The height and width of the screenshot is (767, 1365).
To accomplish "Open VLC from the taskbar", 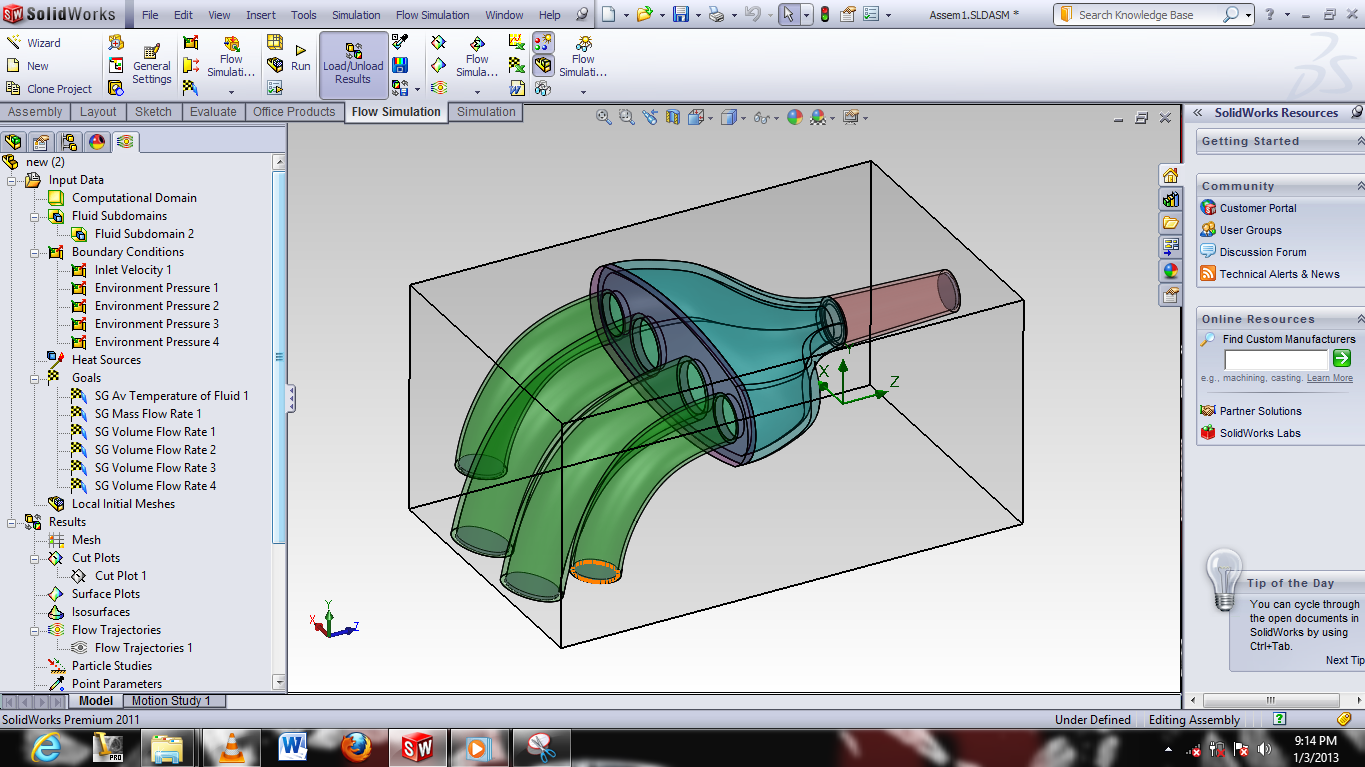I will pyautogui.click(x=230, y=747).
